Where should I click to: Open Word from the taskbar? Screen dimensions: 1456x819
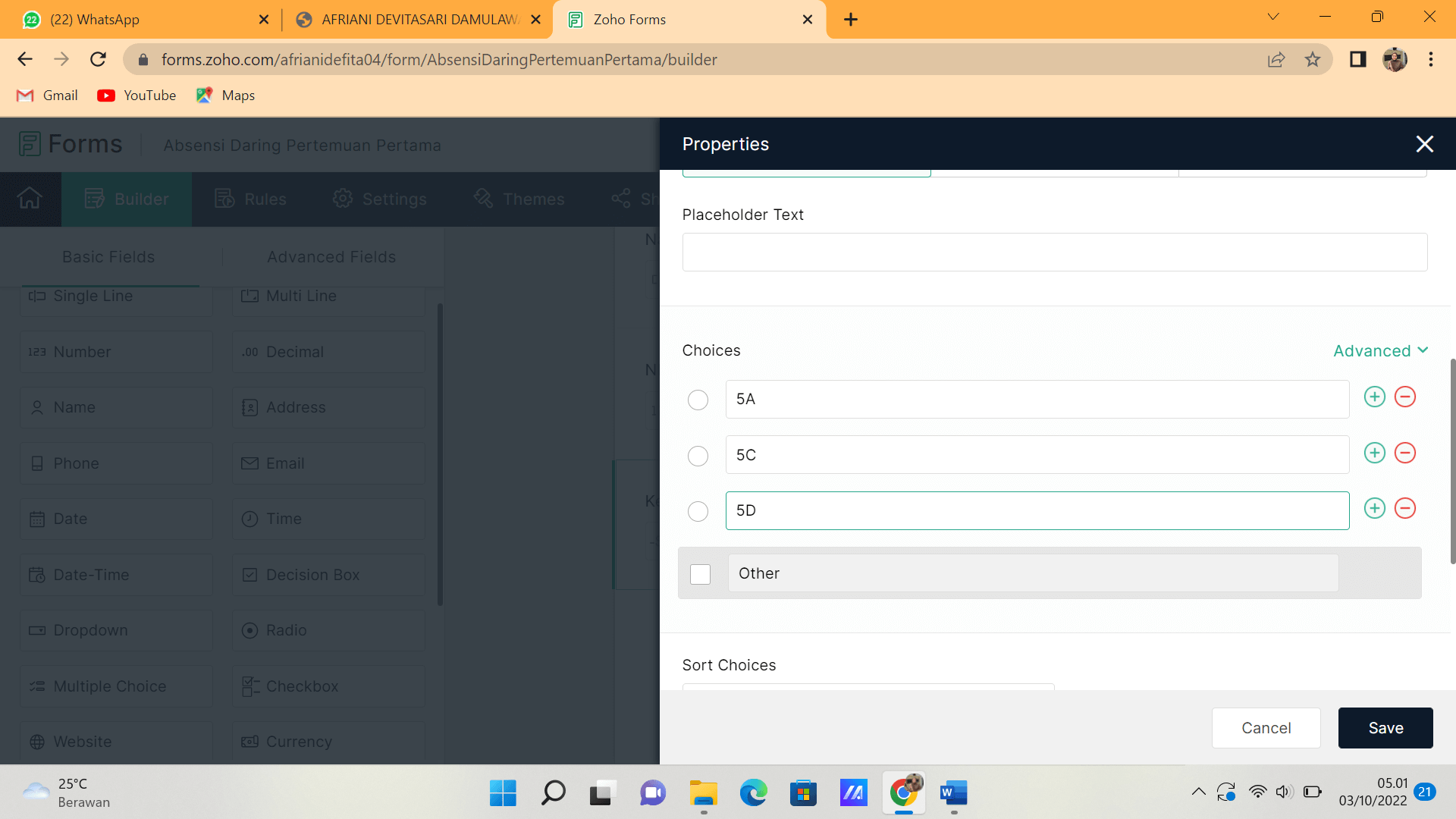point(953,792)
